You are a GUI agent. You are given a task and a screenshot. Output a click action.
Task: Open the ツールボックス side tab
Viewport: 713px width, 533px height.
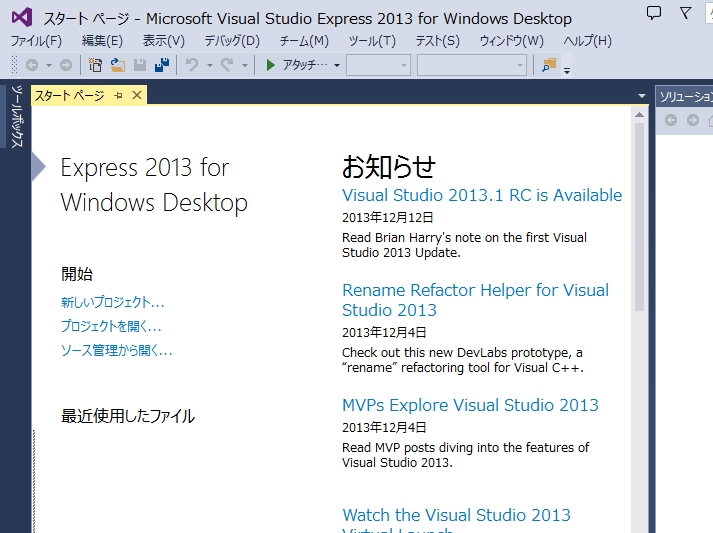(16, 118)
